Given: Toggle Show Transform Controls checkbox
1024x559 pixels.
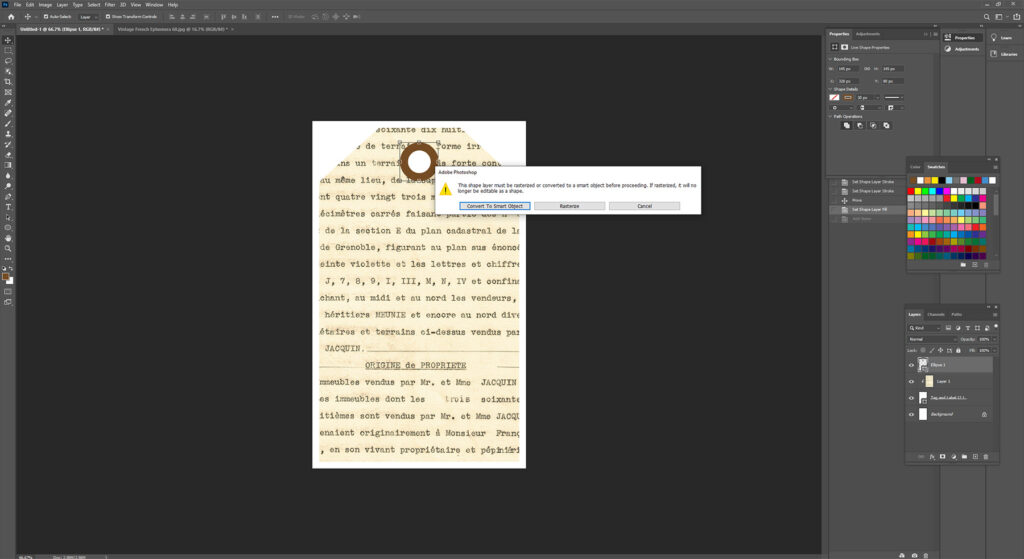Looking at the screenshot, I should [x=109, y=17].
